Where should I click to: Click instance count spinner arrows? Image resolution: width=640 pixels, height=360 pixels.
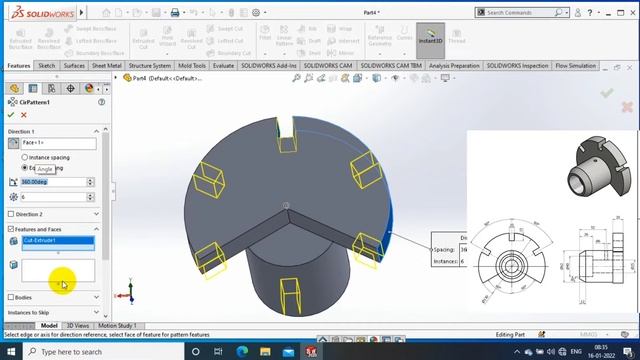pos(91,197)
